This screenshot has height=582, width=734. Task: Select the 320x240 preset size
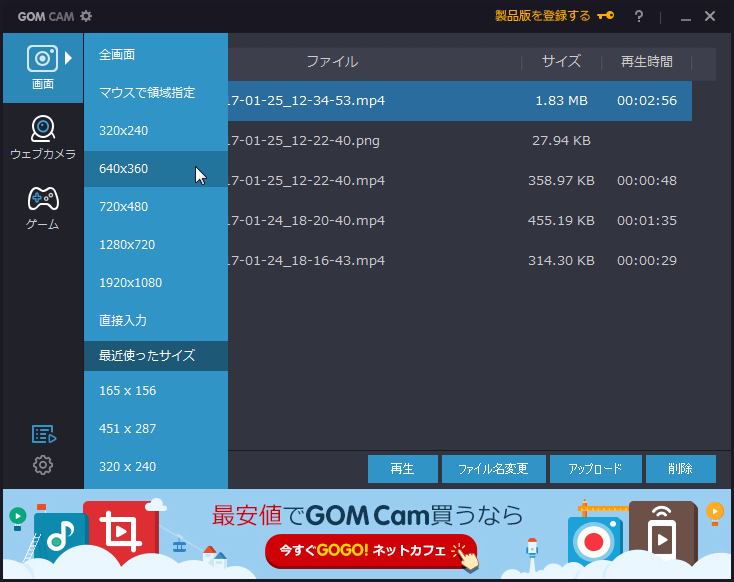click(156, 131)
